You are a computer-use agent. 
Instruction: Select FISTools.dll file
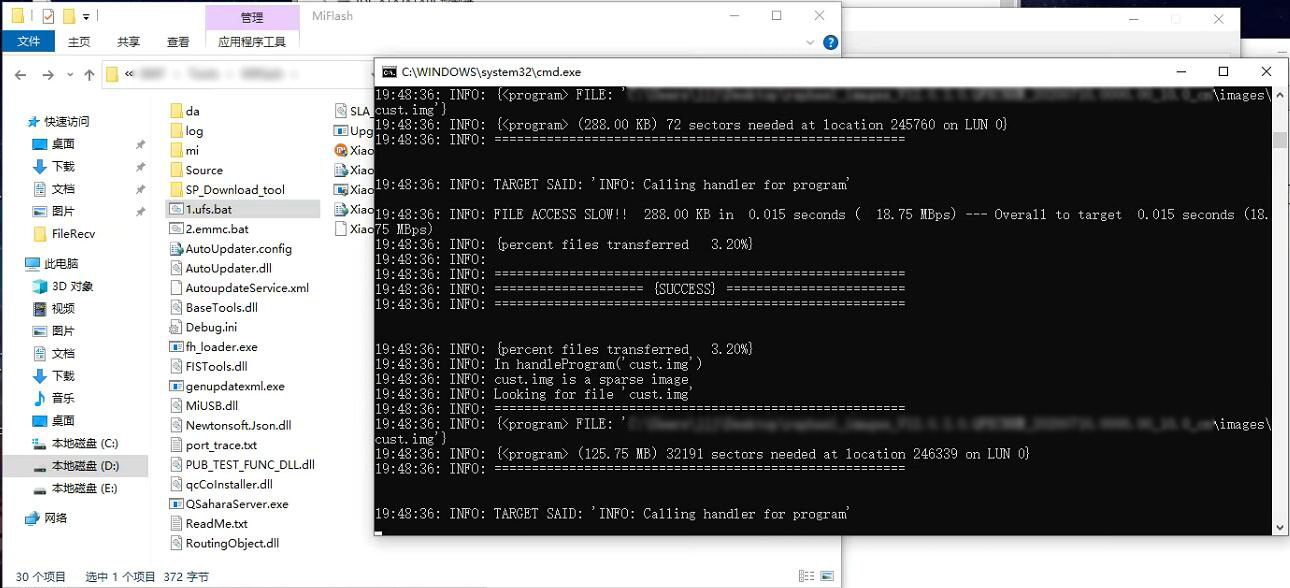coord(216,366)
